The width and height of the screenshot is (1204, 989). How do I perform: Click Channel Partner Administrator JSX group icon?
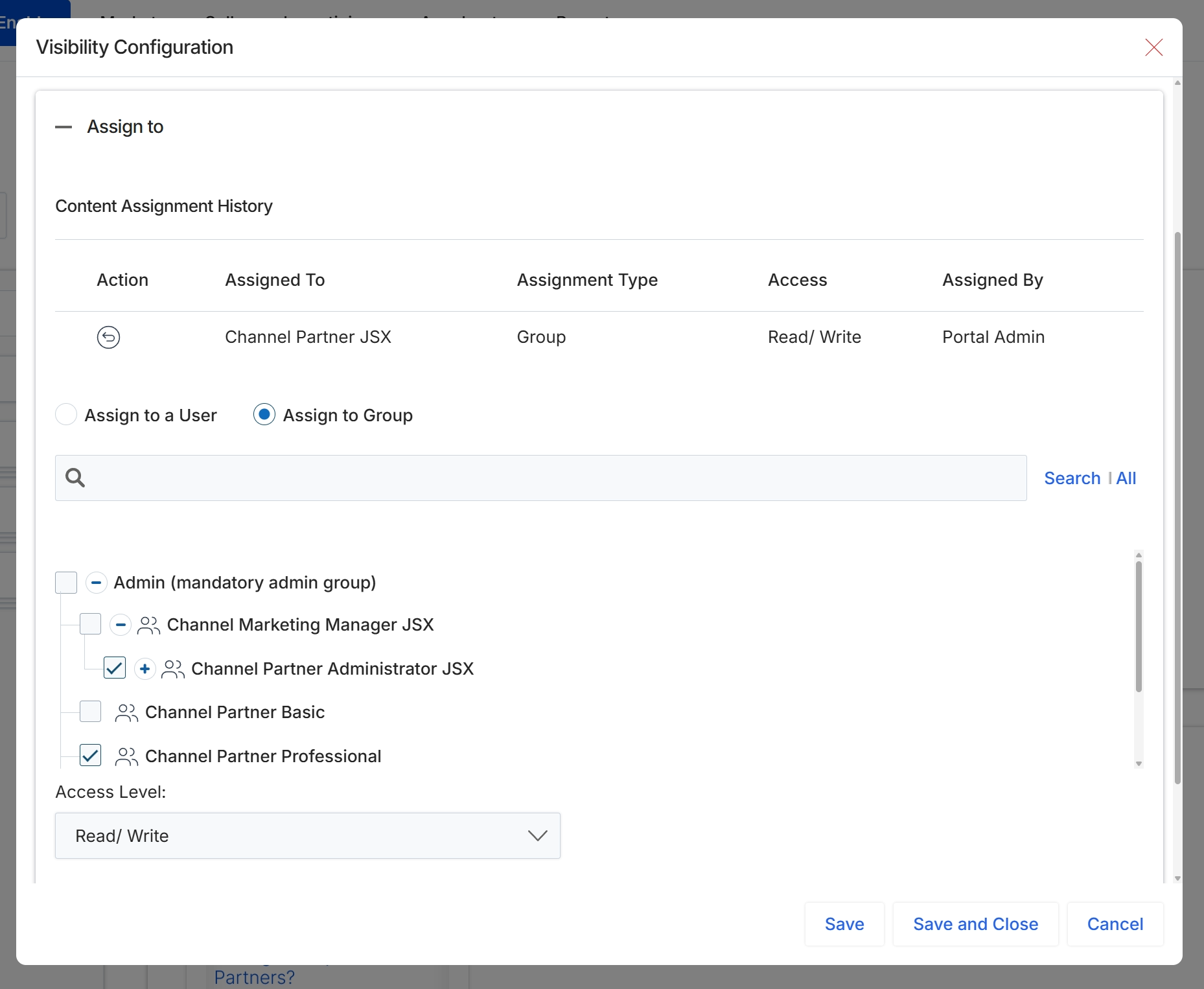[x=172, y=669]
